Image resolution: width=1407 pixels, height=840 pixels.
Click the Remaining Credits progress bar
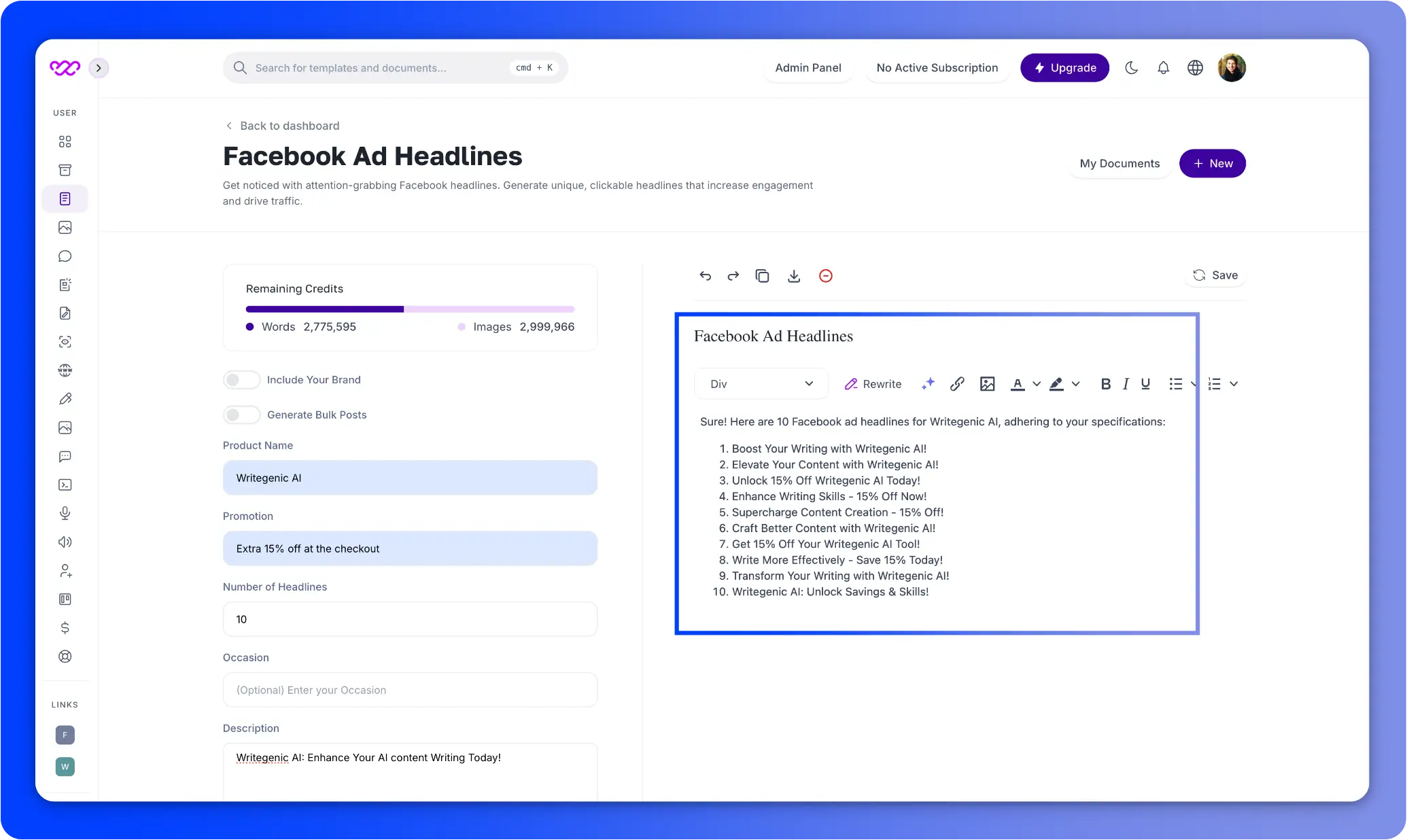[410, 309]
